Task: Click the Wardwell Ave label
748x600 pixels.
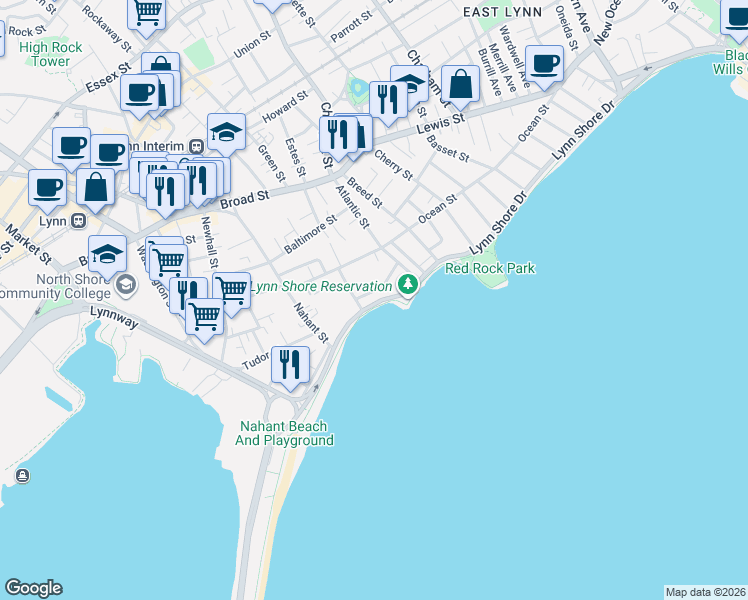Action: coord(514,57)
